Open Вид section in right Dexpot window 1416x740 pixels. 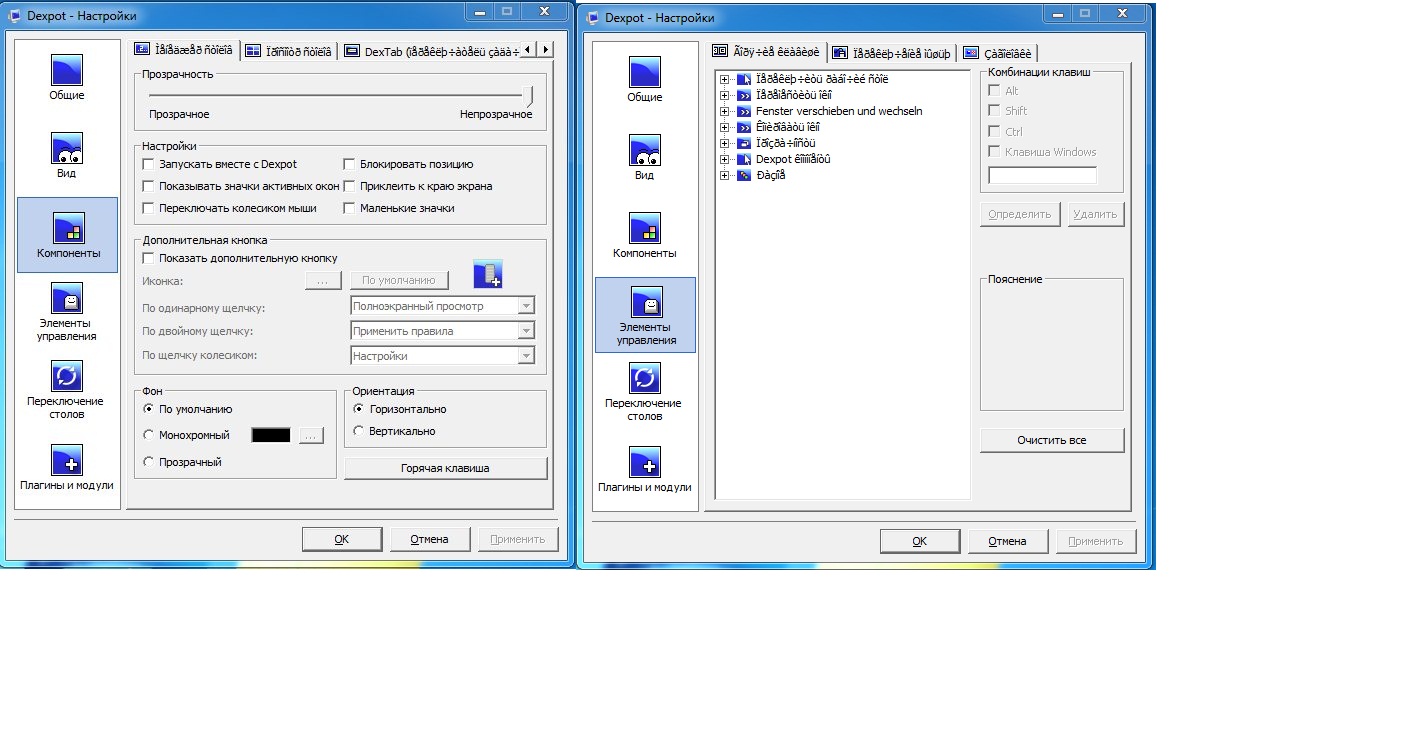(645, 158)
